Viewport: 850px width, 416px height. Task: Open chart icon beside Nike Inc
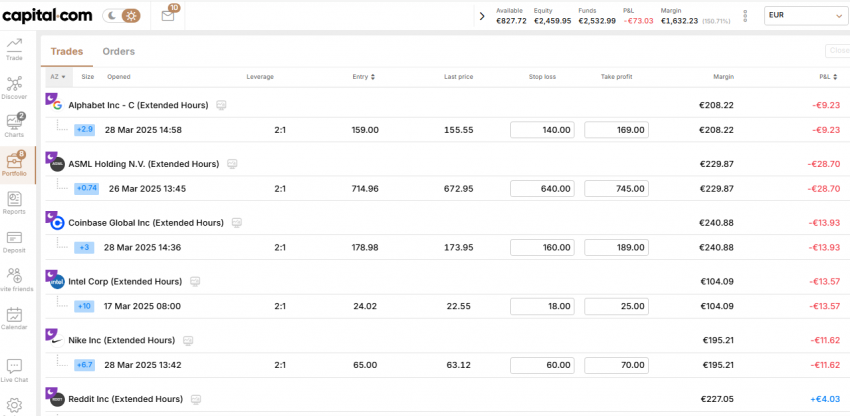pyautogui.click(x=188, y=340)
